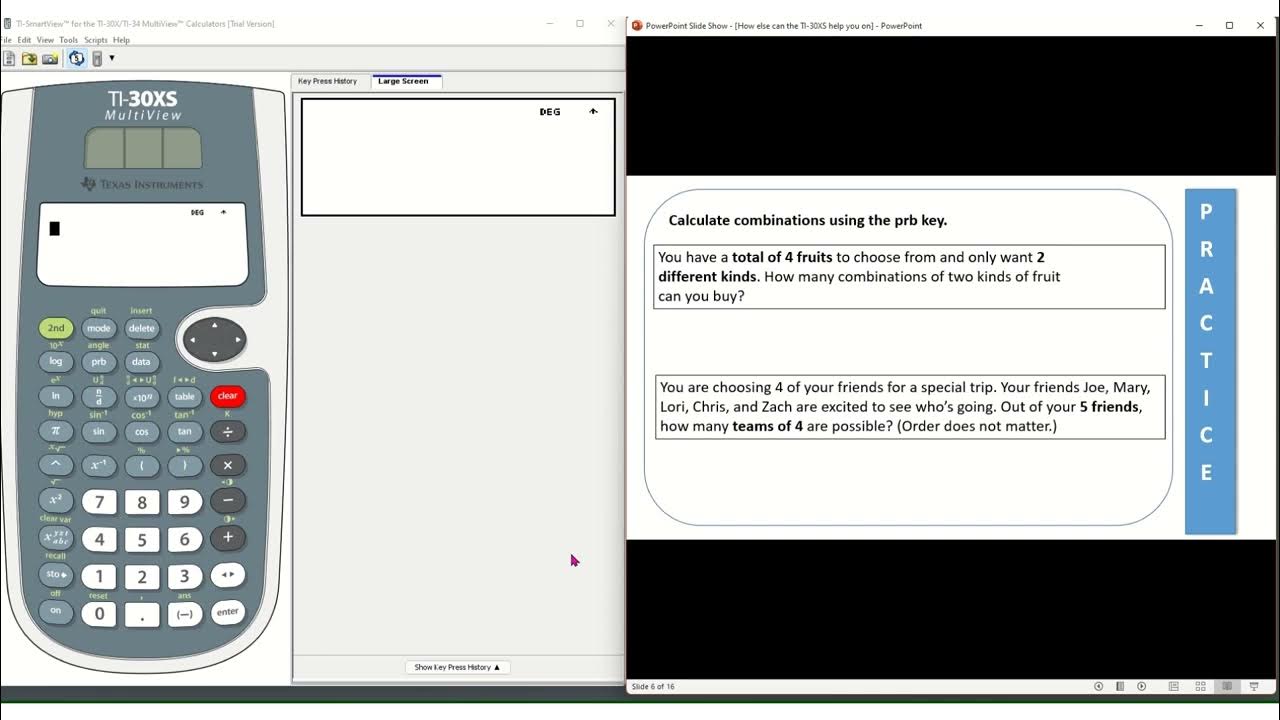
Task: Click the right arrow on navigation pad
Action: 237,340
